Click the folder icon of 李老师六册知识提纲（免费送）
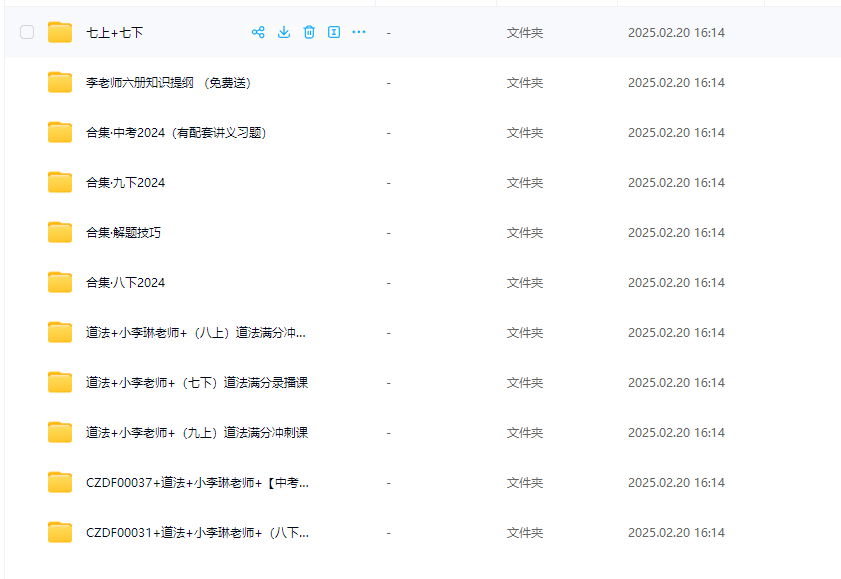The height and width of the screenshot is (579, 841). point(59,82)
